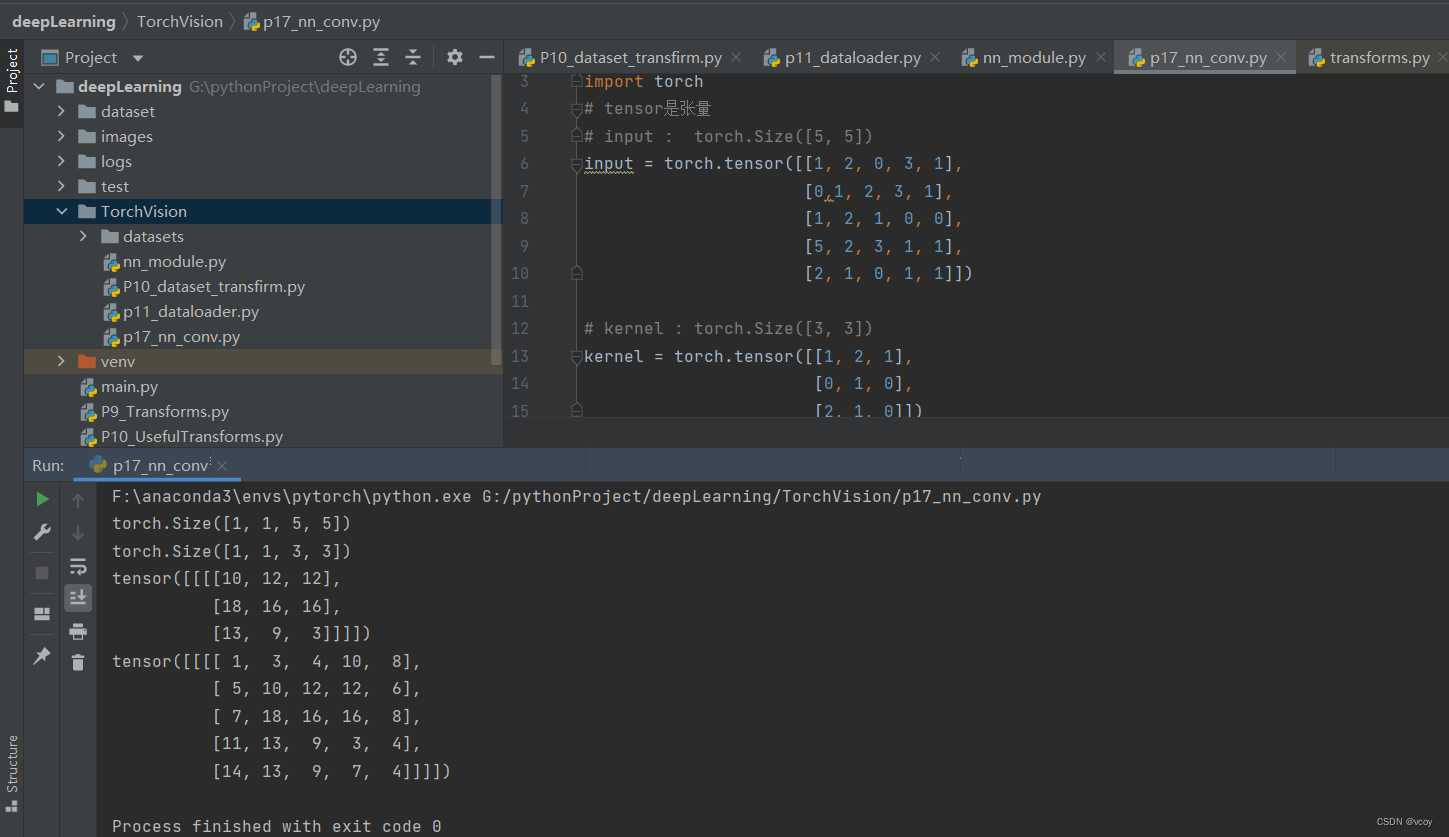Viewport: 1449px width, 837px height.
Task: Click Down the Stack Trace arrow
Action: click(78, 533)
